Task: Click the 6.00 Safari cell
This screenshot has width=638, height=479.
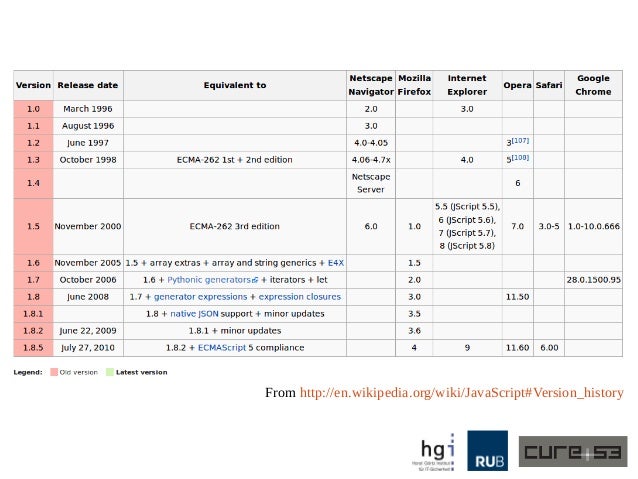Action: click(x=549, y=348)
